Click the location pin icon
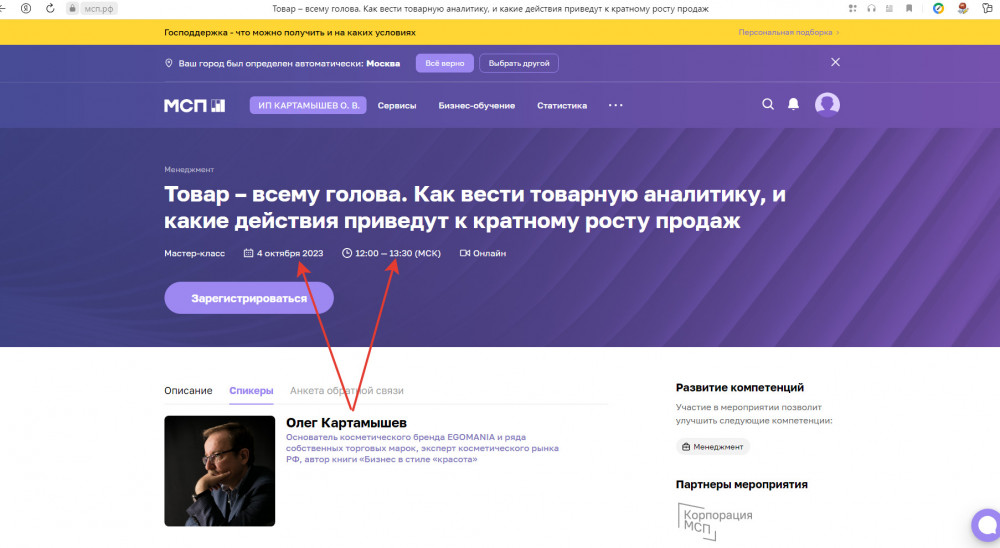The width and height of the screenshot is (1000, 548). click(168, 63)
